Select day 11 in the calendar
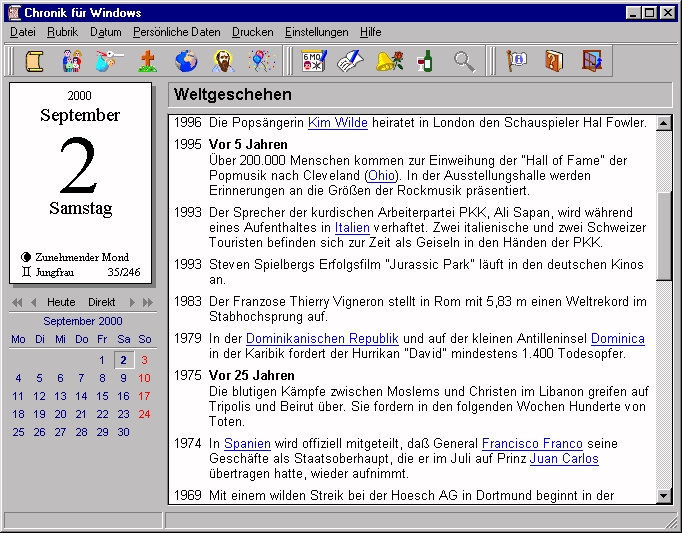Screen dimensions: 682x533 point(18,396)
